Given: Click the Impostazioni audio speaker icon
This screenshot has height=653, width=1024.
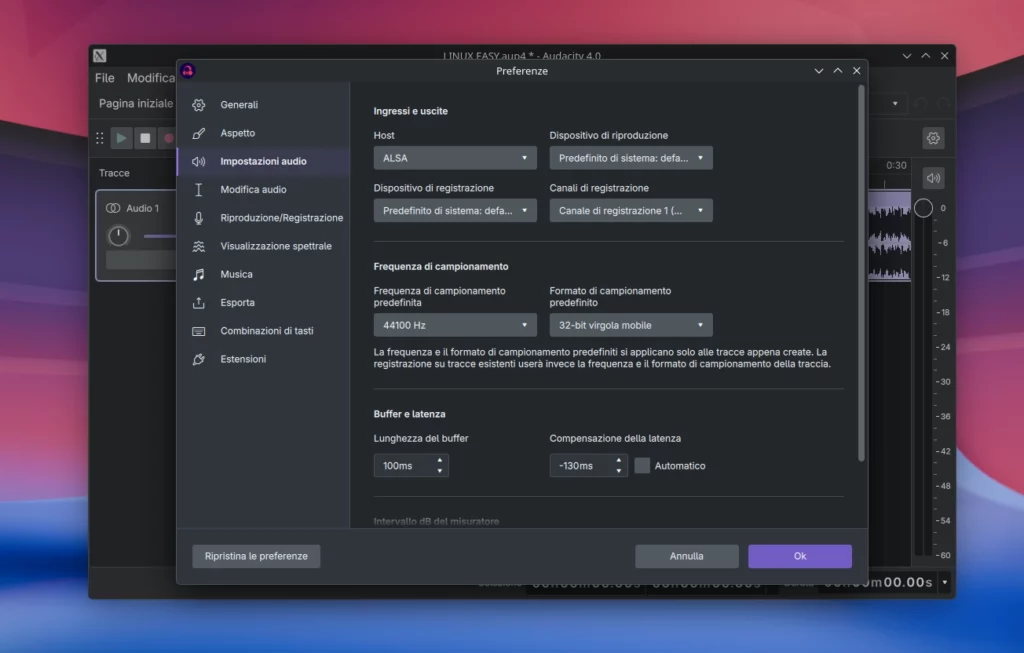Looking at the screenshot, I should click(x=199, y=161).
